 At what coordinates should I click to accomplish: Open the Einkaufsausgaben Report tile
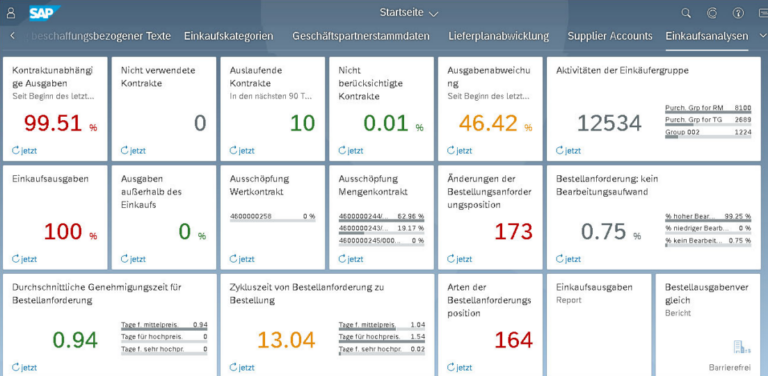(599, 325)
